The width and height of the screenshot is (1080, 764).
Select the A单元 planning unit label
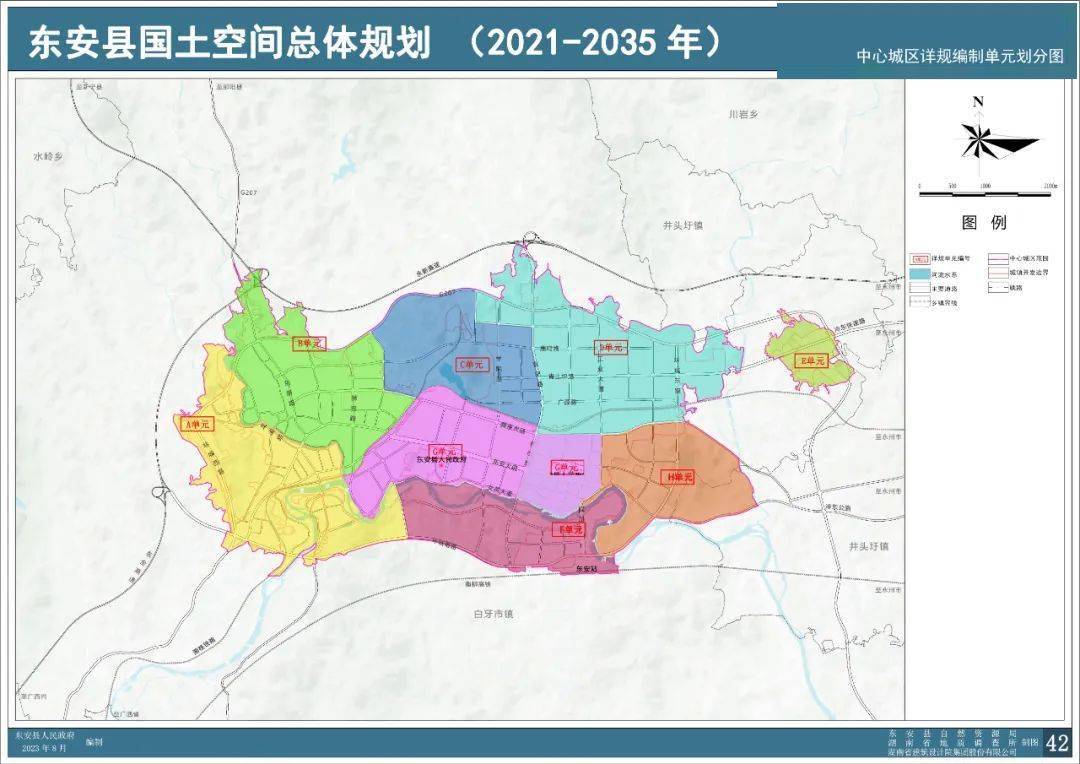(195, 423)
